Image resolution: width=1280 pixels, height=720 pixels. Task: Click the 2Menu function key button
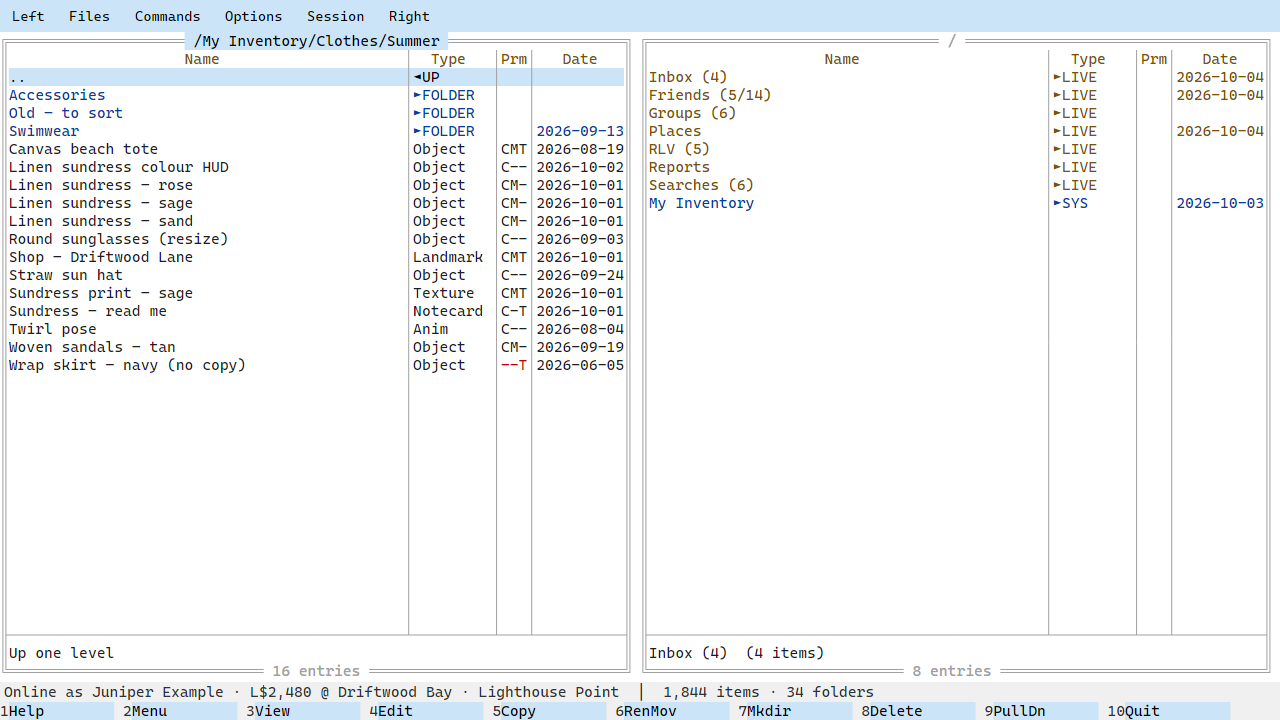[x=180, y=711]
